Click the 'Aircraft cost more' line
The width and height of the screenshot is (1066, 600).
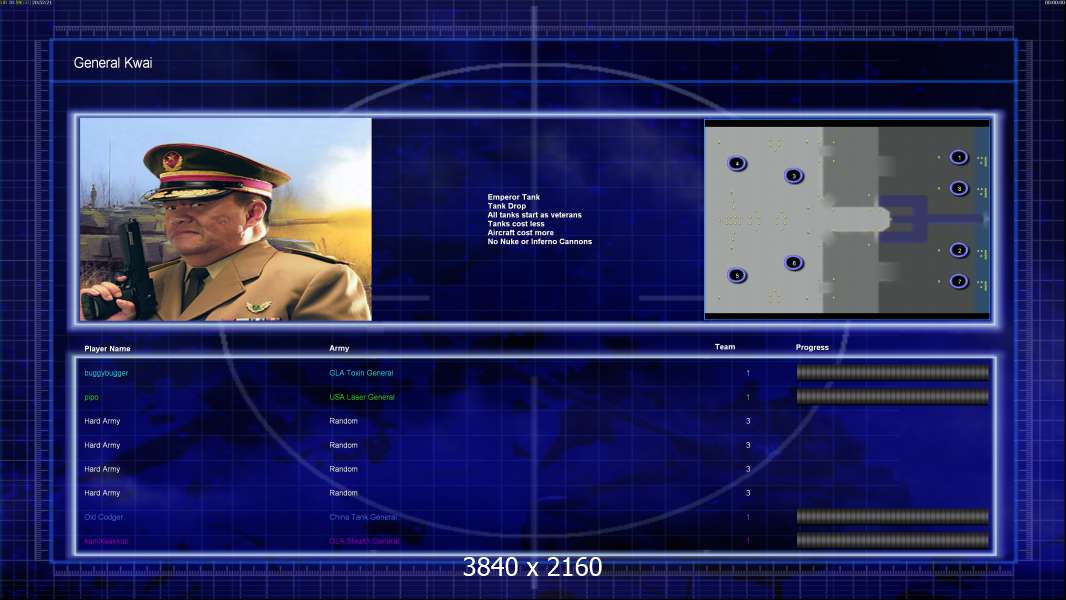[x=521, y=232]
